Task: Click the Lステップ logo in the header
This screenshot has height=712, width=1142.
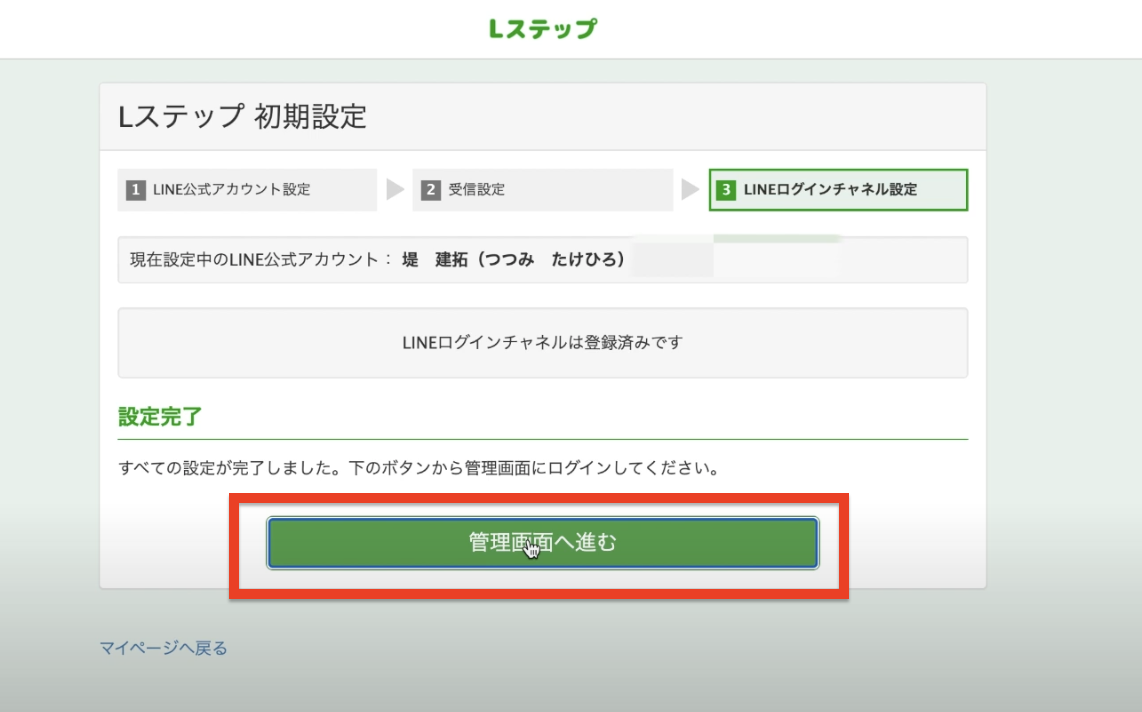Action: (543, 28)
